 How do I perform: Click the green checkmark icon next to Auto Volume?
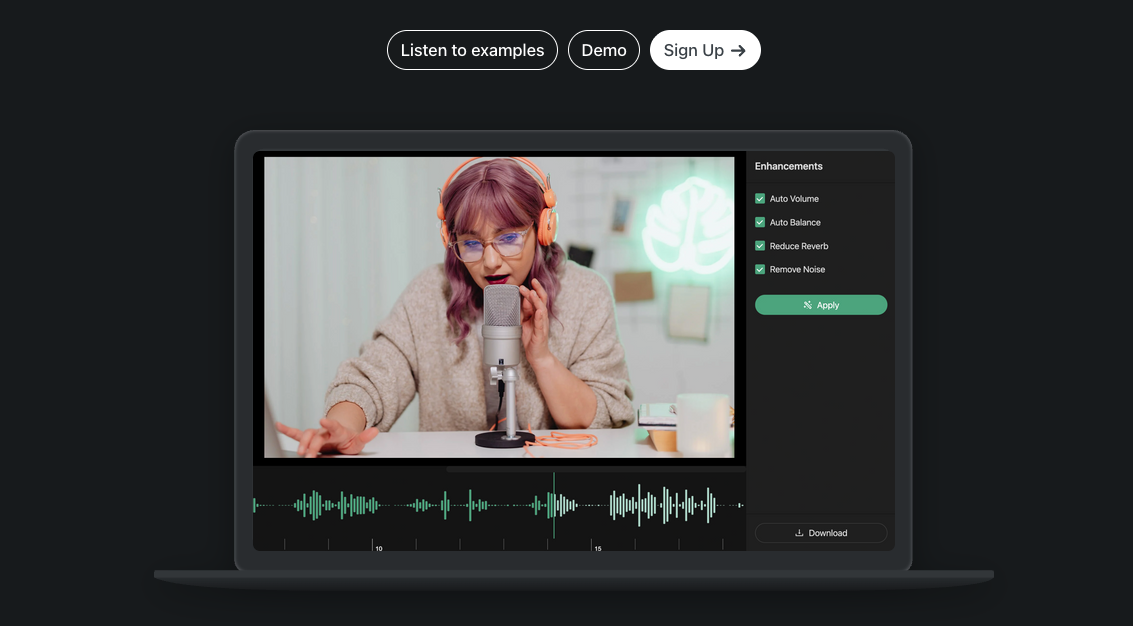[x=760, y=198]
